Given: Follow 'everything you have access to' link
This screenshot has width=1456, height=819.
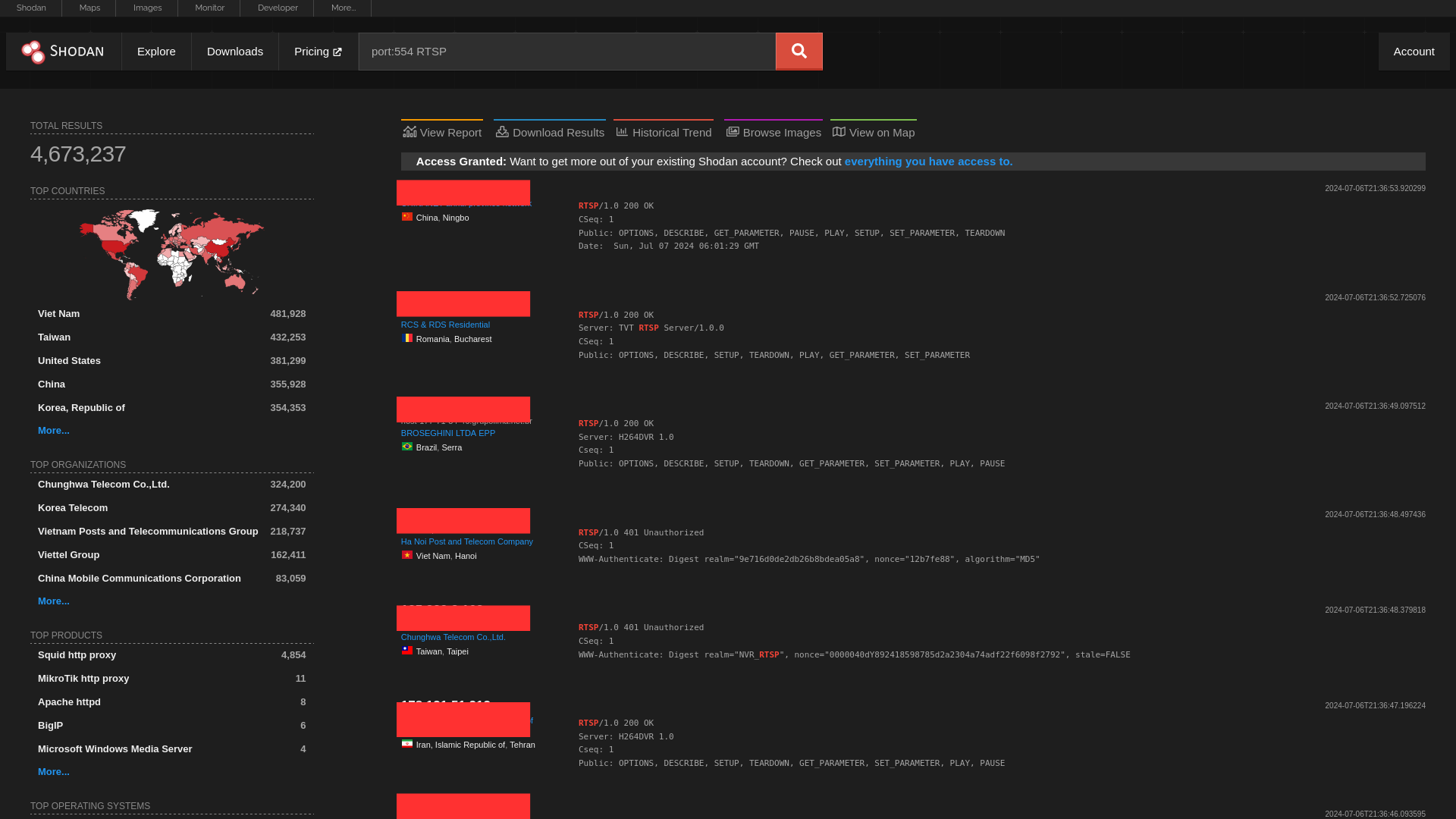Looking at the screenshot, I should [928, 161].
